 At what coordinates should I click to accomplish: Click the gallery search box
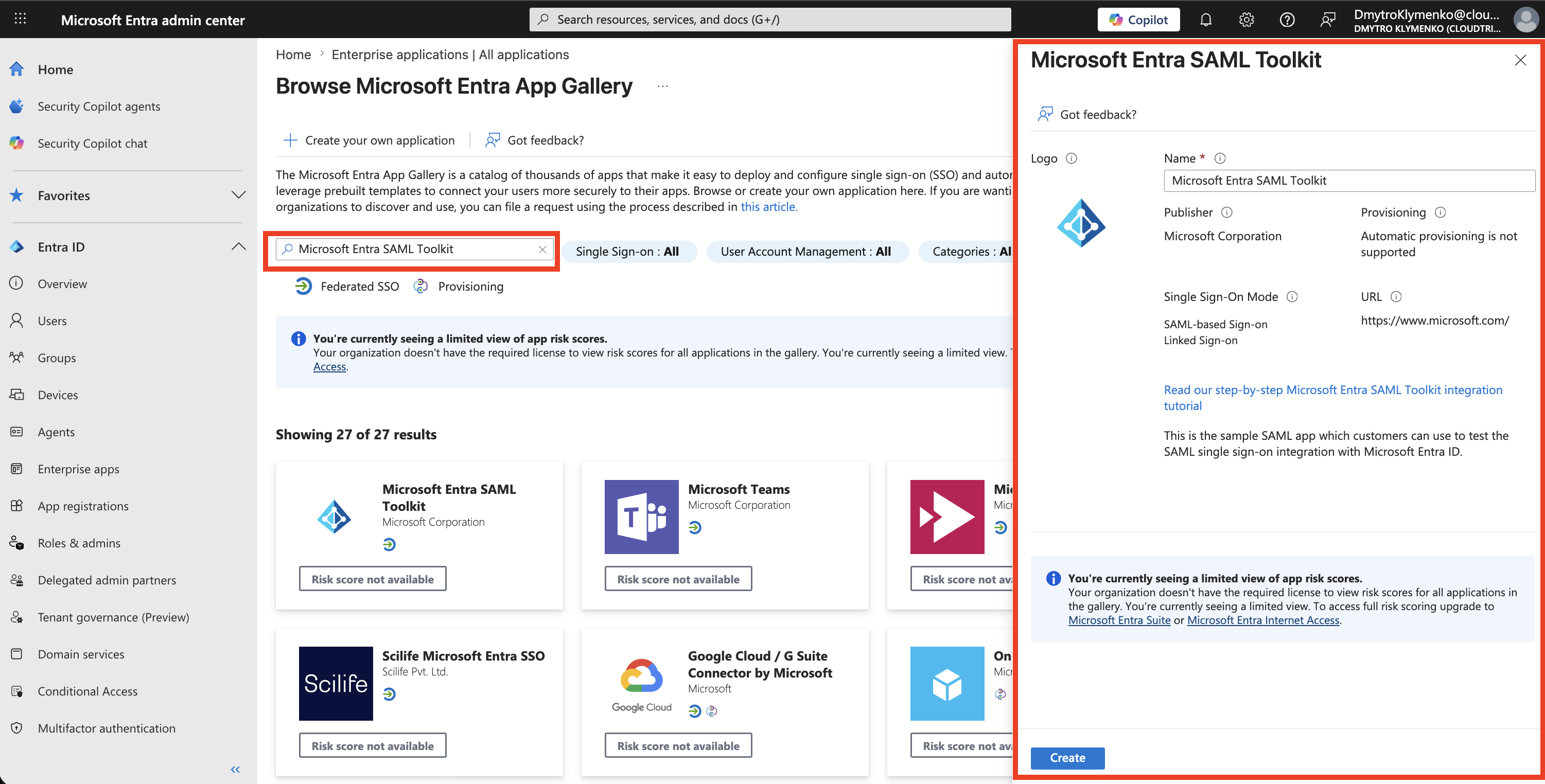click(x=414, y=250)
